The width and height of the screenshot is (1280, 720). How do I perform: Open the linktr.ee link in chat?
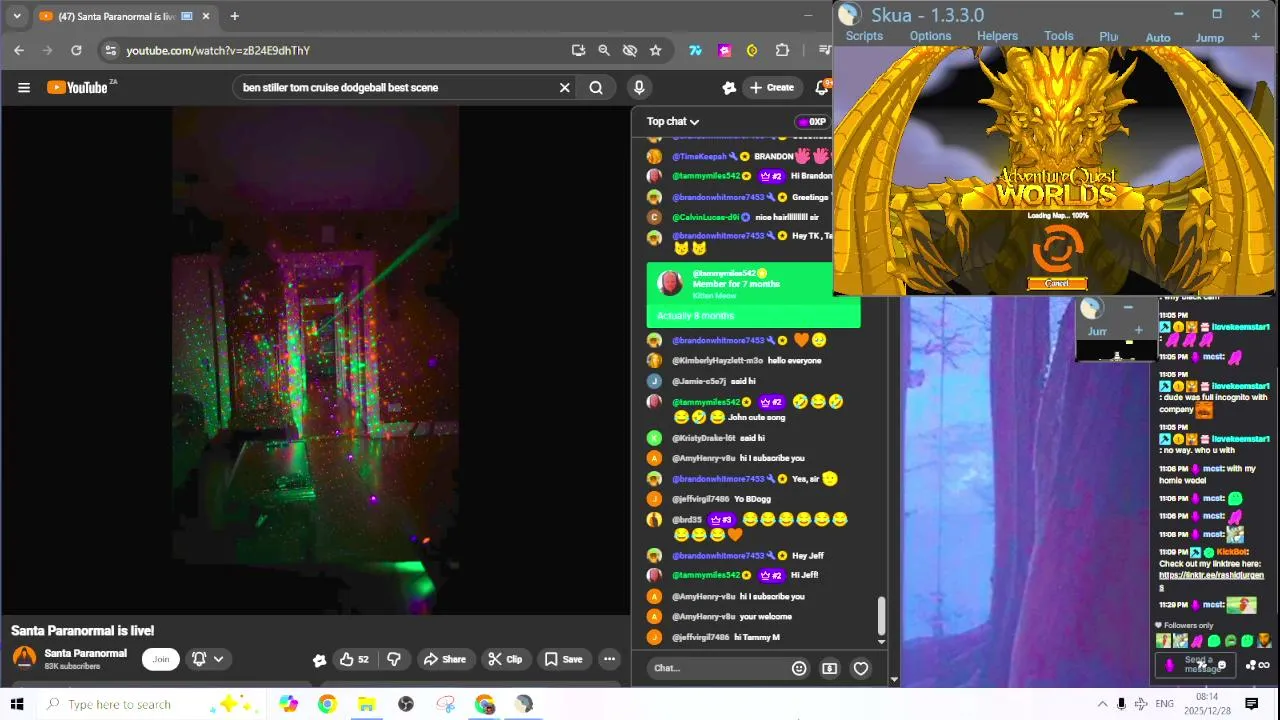click(1211, 580)
